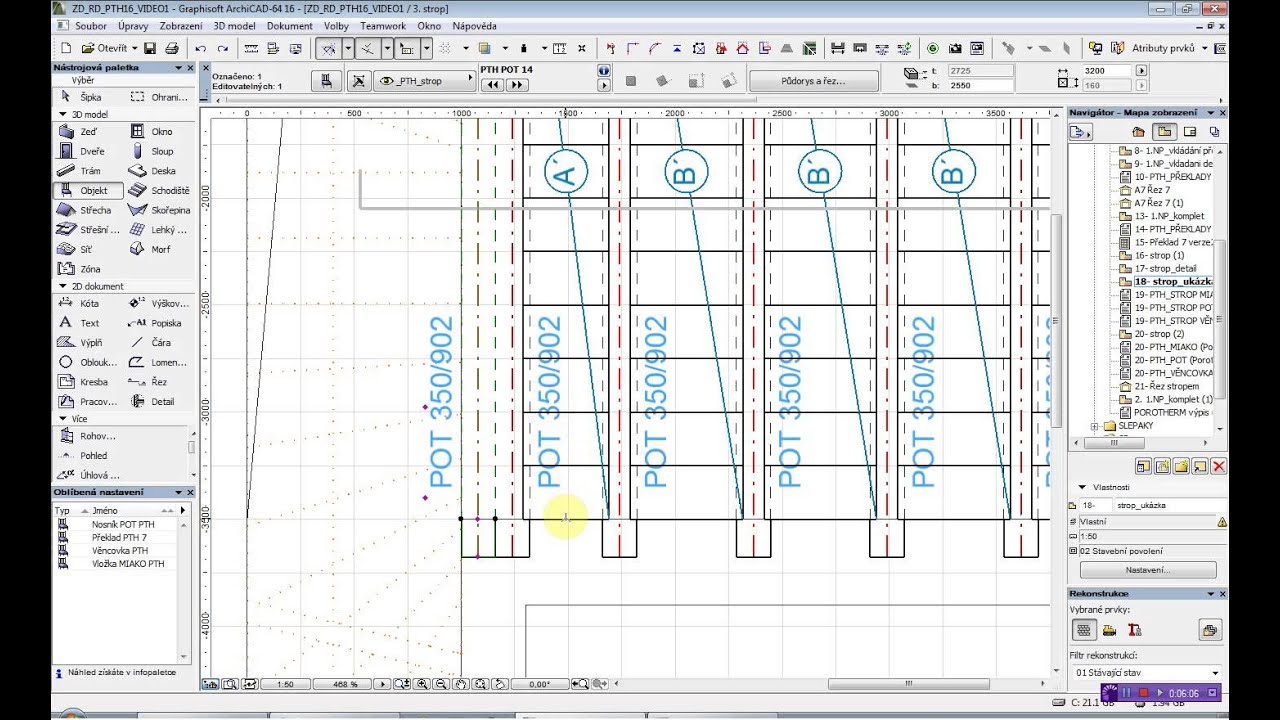Collapse the Více tool group
The image size is (1280, 720).
(x=62, y=418)
